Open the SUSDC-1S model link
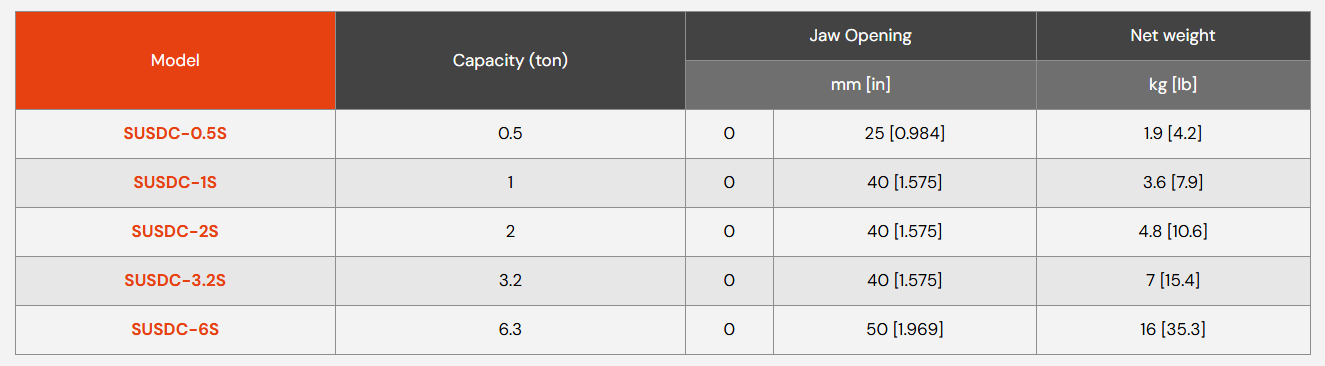The image size is (1325, 366). 175,183
